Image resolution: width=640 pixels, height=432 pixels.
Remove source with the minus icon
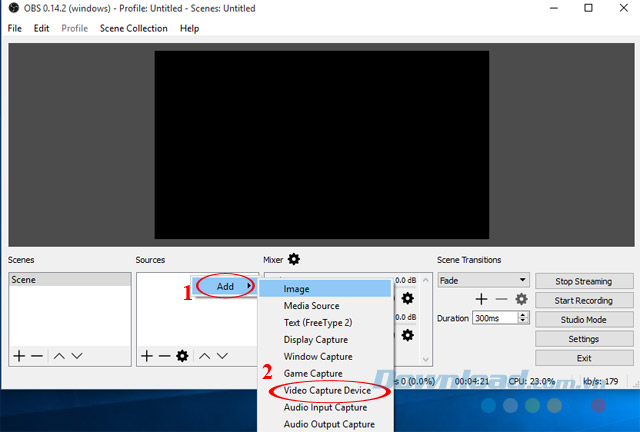click(164, 356)
